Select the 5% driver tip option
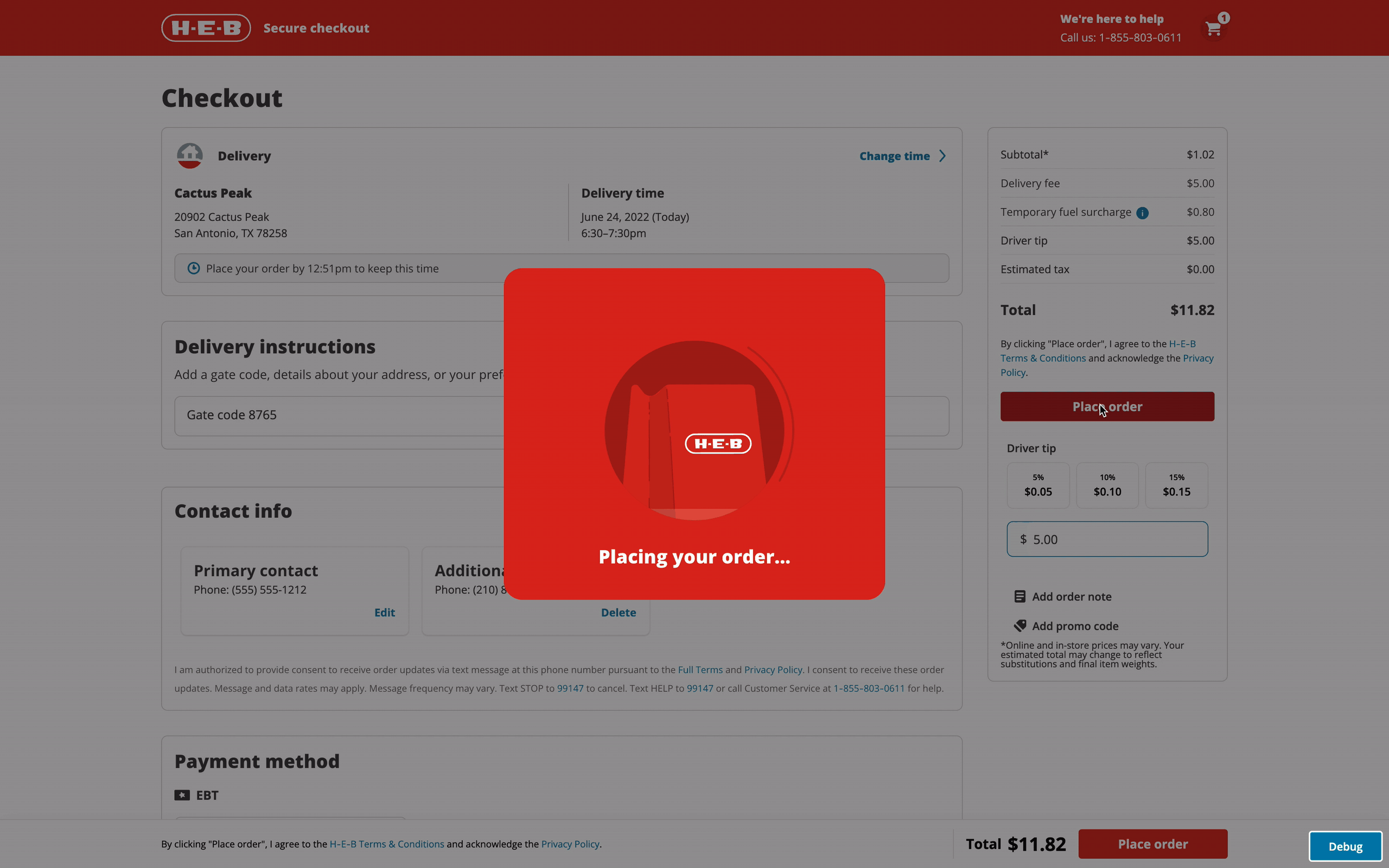1389x868 pixels. point(1038,485)
